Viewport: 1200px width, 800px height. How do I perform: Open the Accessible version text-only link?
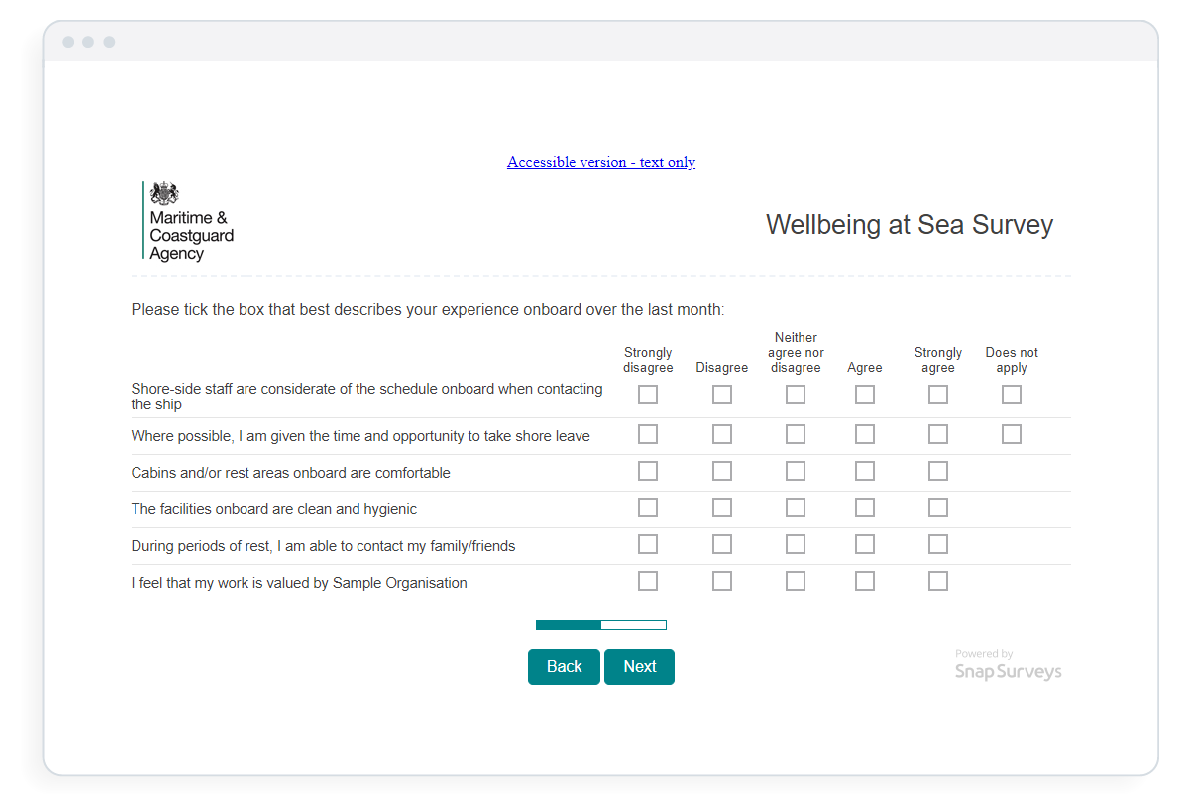point(600,162)
